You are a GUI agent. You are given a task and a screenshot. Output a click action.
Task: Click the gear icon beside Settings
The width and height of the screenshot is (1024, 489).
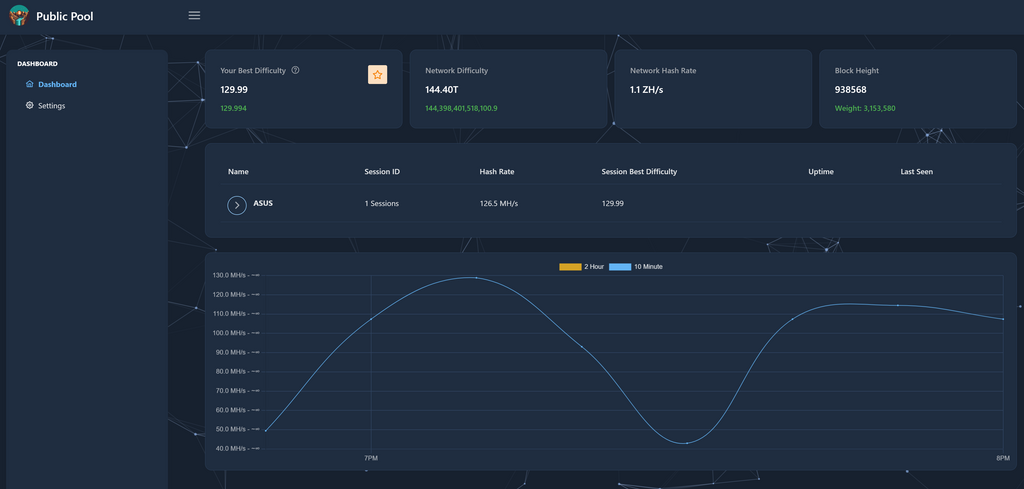29,105
